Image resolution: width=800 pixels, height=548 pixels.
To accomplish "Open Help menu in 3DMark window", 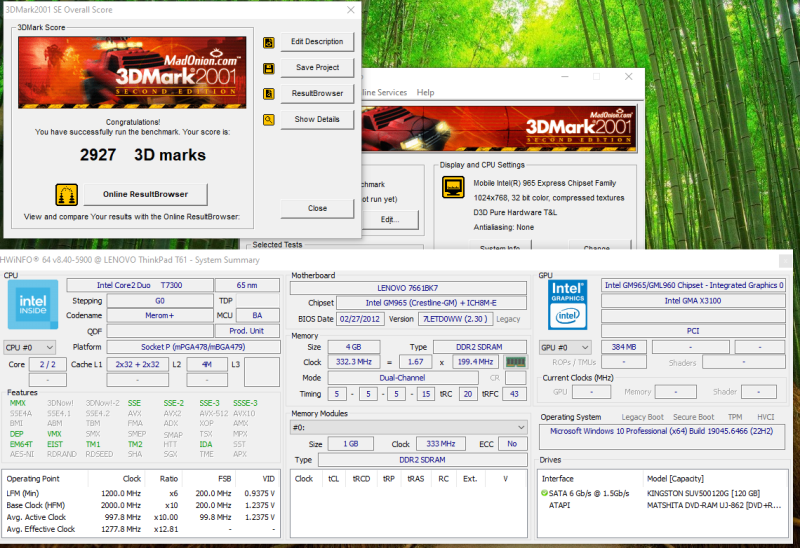I will click(x=426, y=92).
